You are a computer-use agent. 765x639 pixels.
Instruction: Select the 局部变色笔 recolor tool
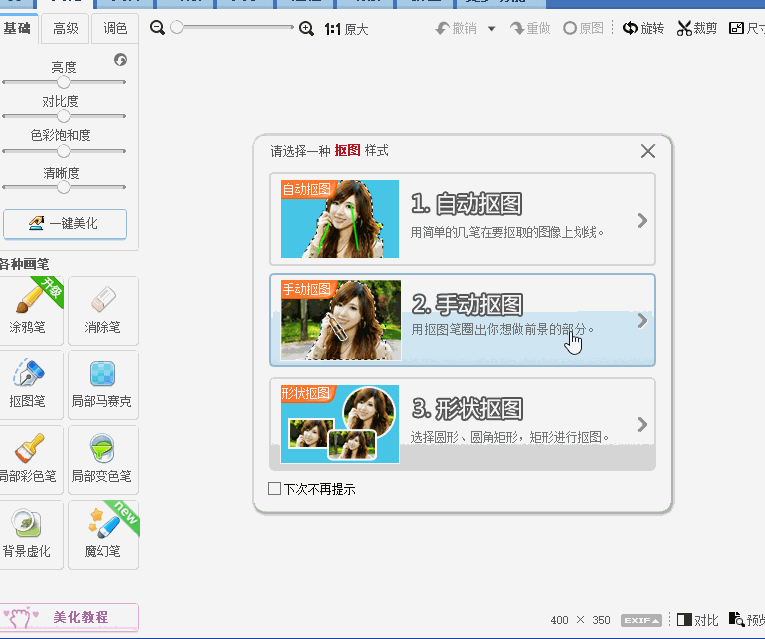coord(103,458)
